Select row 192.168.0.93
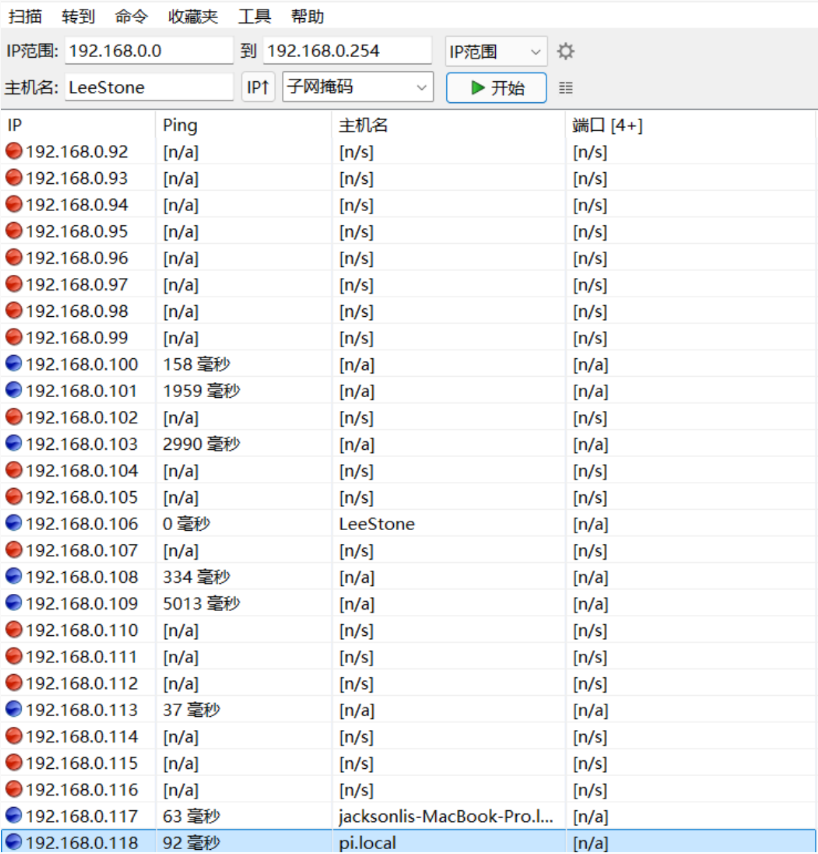Image resolution: width=818 pixels, height=854 pixels. 408,178
